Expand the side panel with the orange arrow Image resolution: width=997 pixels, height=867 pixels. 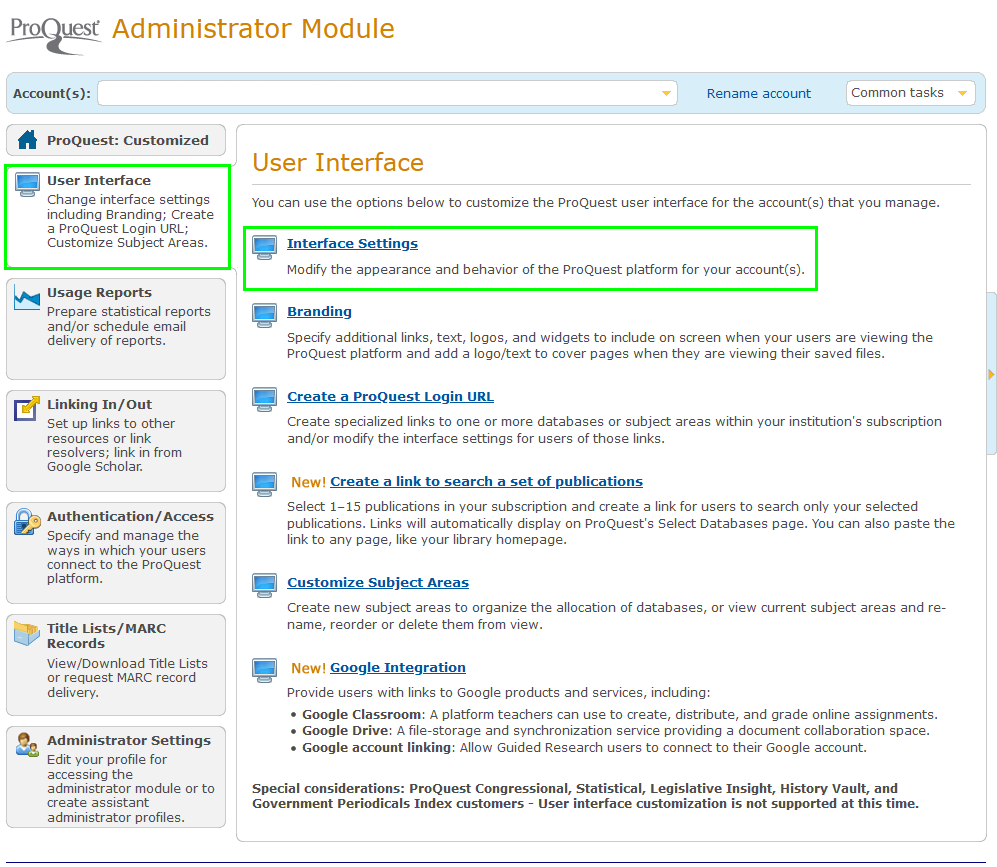point(991,374)
